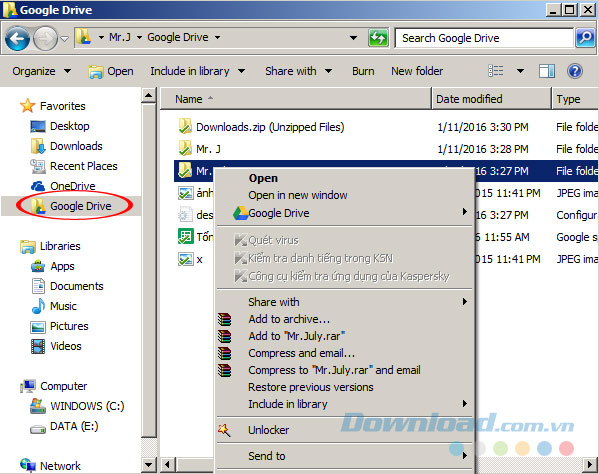
Task: Expand the dropdown arrow after Mr.J in path
Action: pyautogui.click(x=139, y=37)
